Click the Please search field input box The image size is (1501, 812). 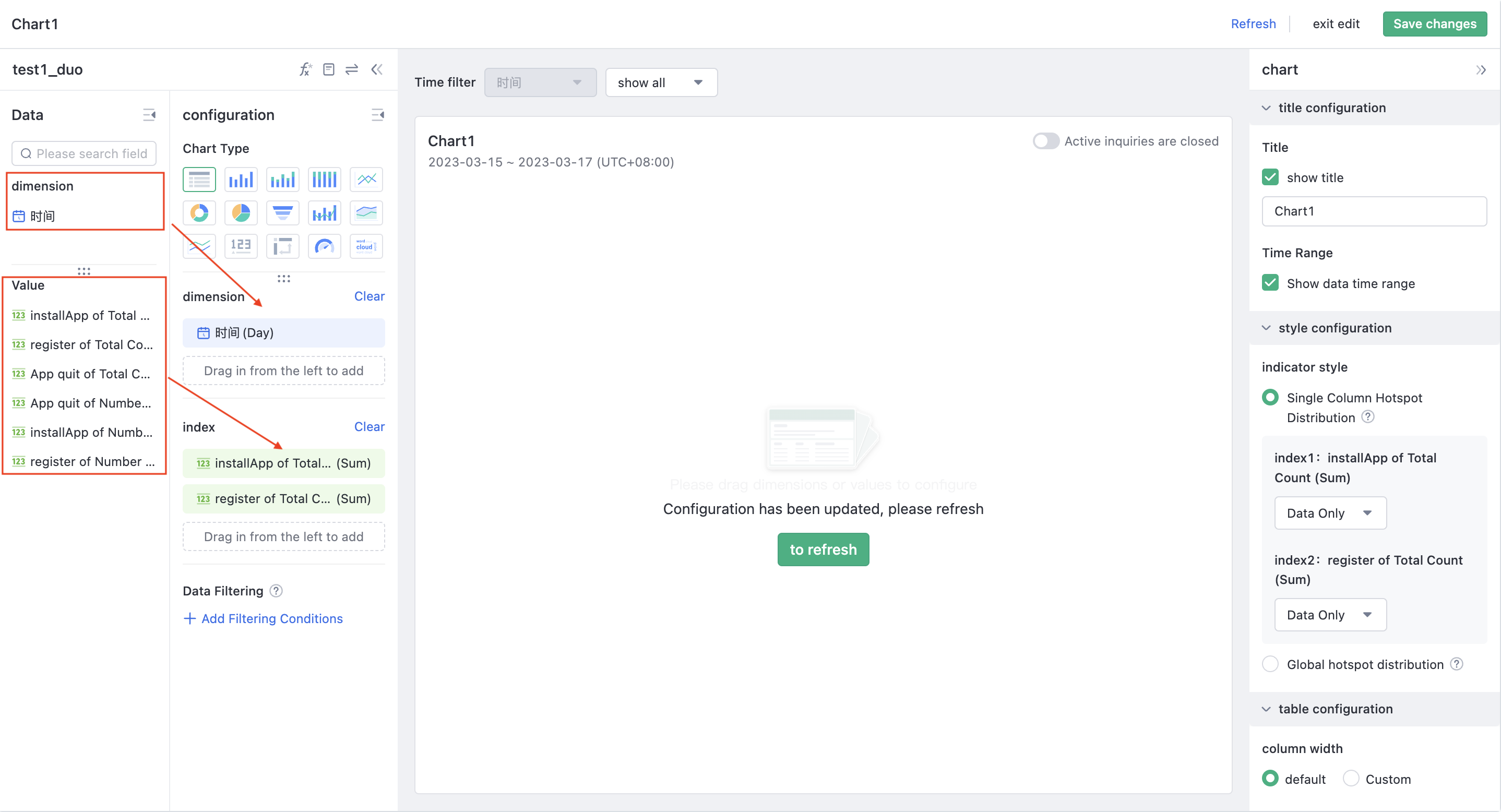(84, 153)
